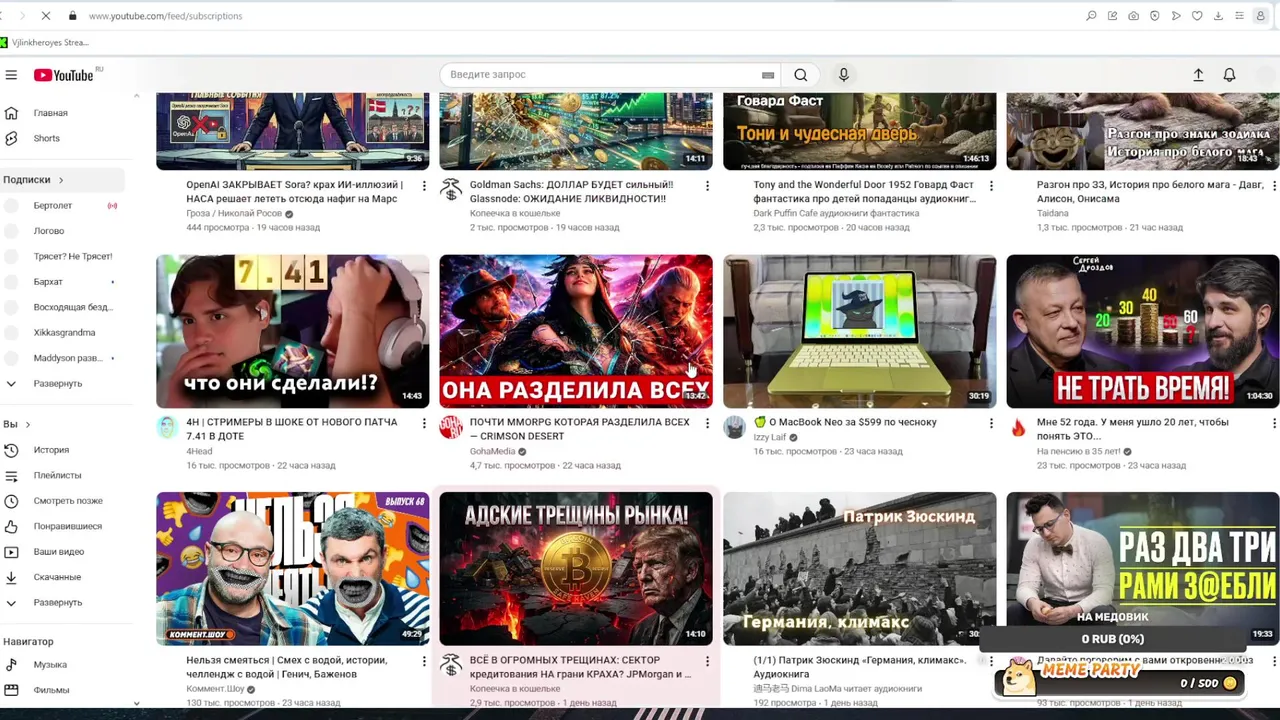Play the НЕ ТРАТЬ ВРЕМЯ thumbnail video
This screenshot has width=1280, height=720.
tap(1143, 331)
